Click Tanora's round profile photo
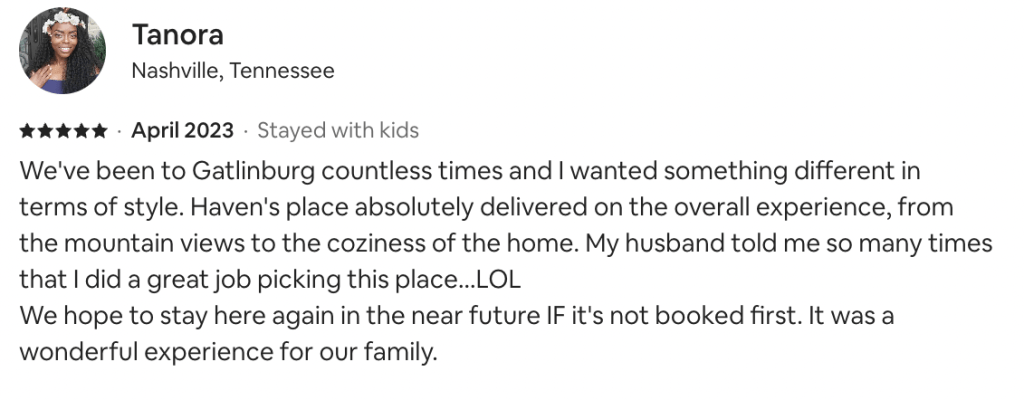 click(x=63, y=51)
